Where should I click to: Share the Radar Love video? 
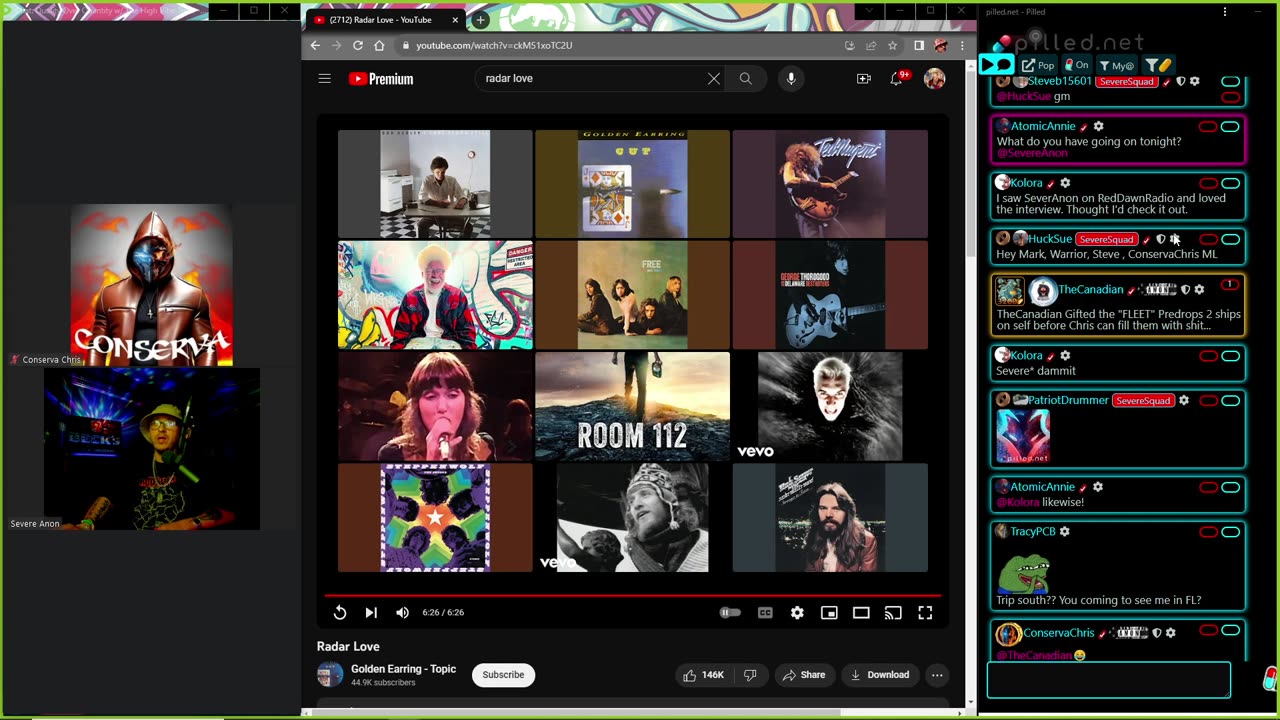[803, 675]
